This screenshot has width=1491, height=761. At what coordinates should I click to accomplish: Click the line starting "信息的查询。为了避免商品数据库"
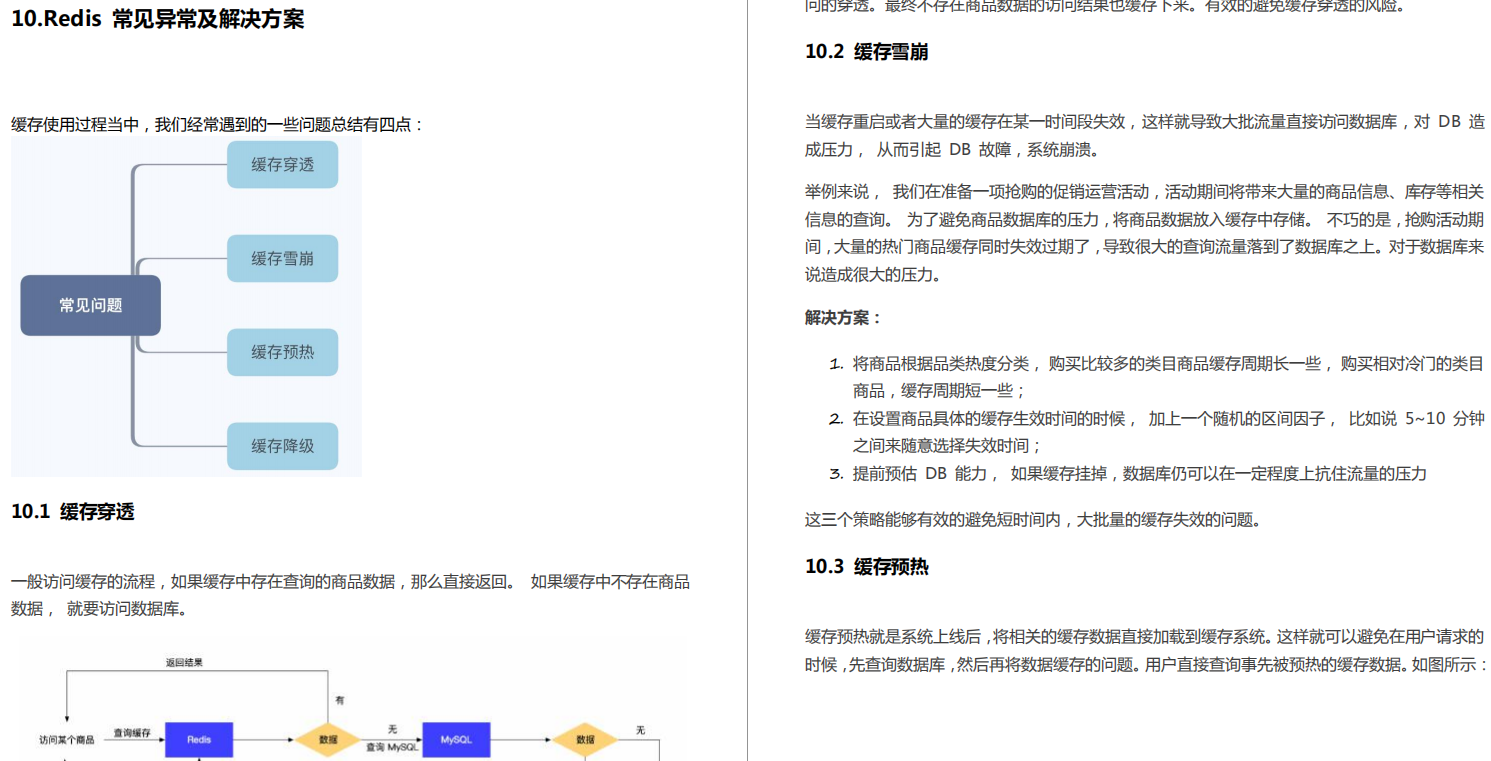tap(1145, 220)
